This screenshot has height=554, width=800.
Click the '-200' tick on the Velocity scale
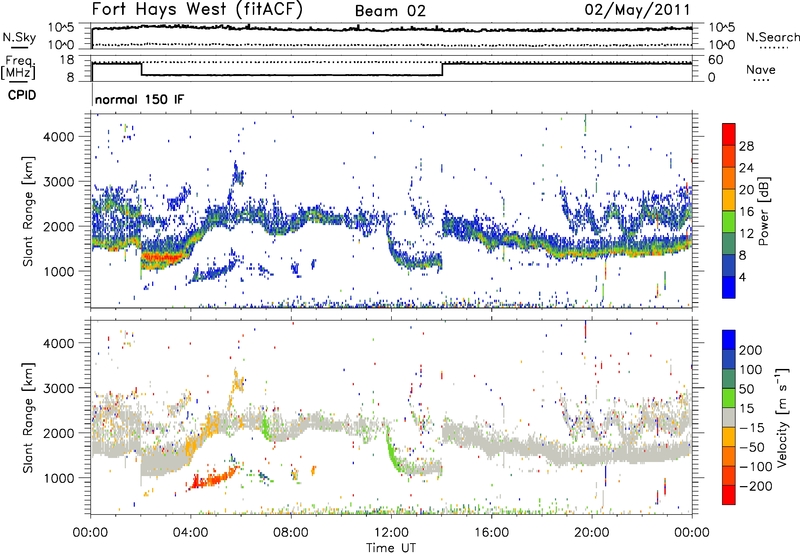coord(756,486)
